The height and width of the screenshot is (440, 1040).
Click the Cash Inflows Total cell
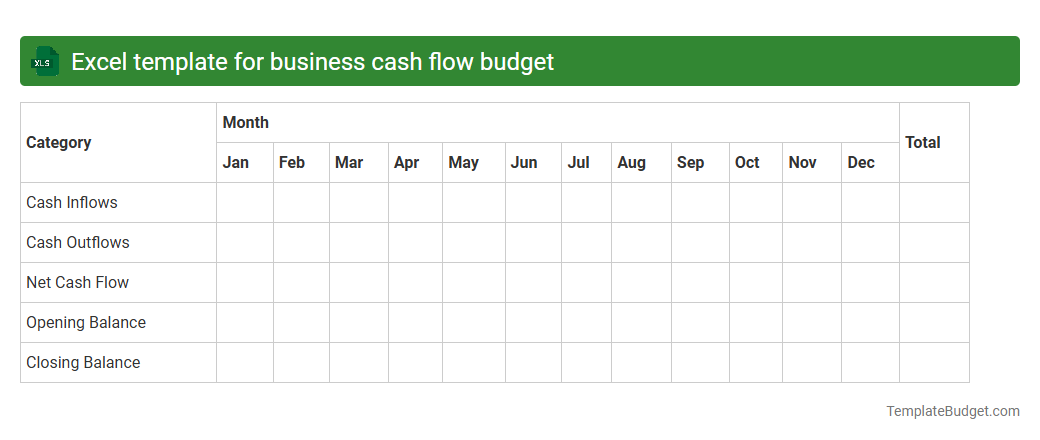pyautogui.click(x=935, y=202)
